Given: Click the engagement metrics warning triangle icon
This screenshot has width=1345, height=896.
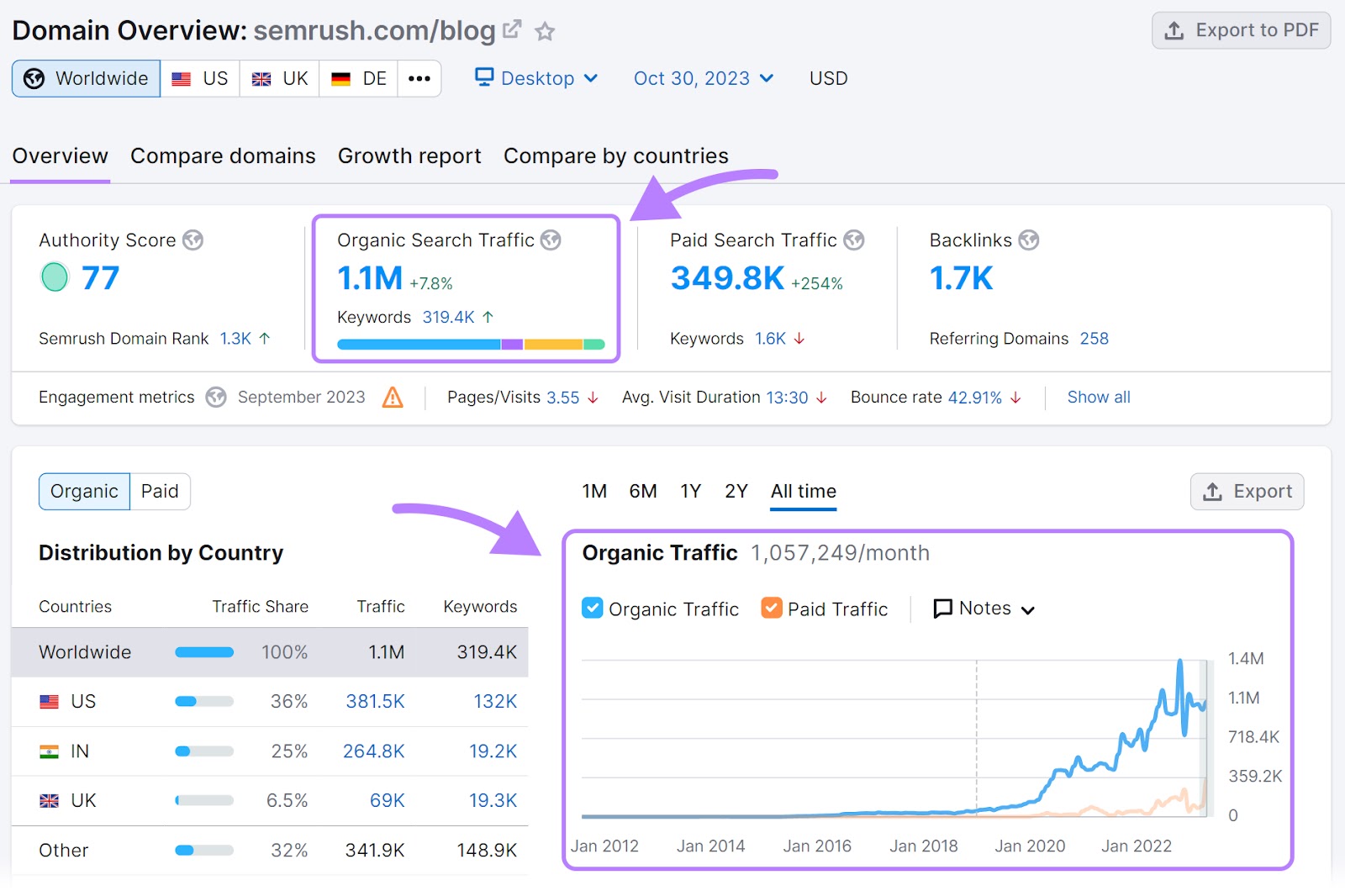Looking at the screenshot, I should (x=393, y=398).
